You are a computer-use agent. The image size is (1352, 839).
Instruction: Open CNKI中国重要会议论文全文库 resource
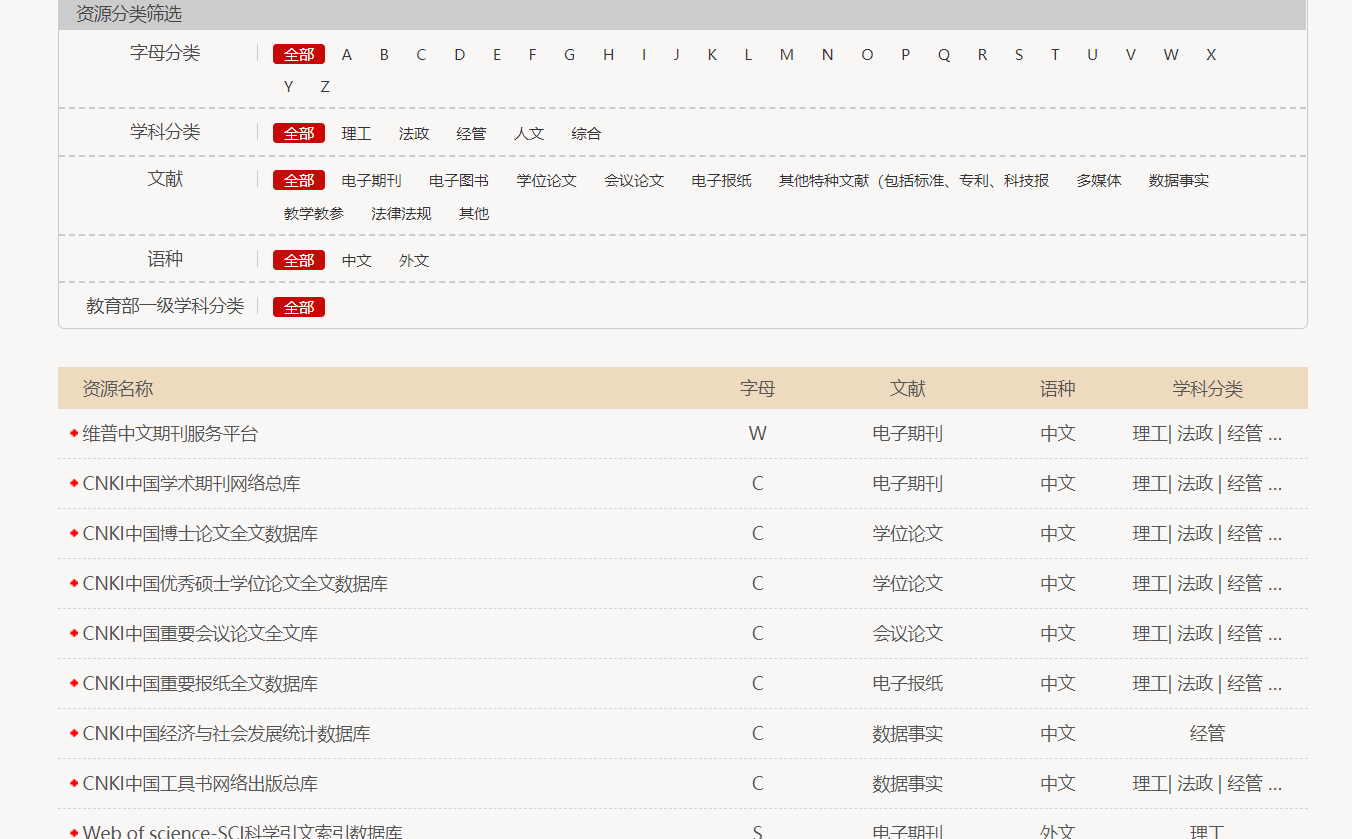click(x=200, y=633)
